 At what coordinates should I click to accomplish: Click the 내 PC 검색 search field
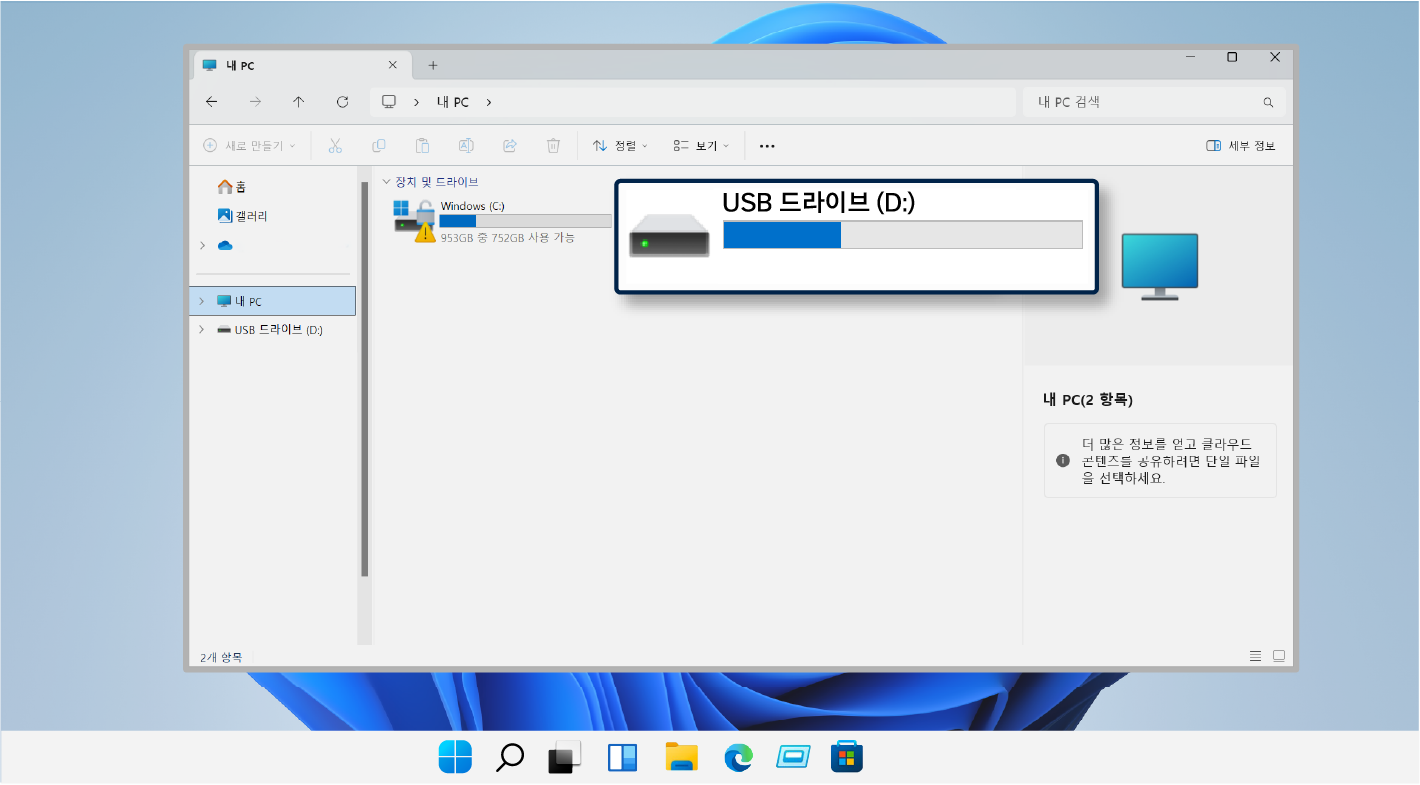click(1145, 102)
